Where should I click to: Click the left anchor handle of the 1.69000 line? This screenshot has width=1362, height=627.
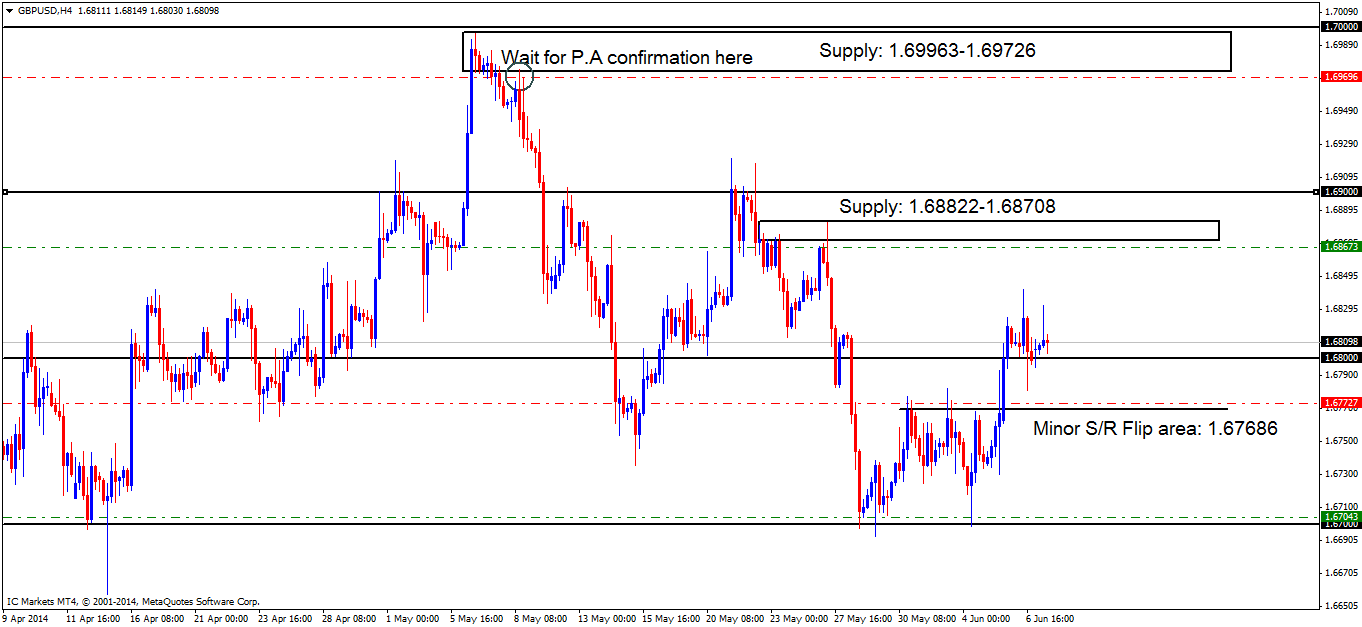(5, 192)
